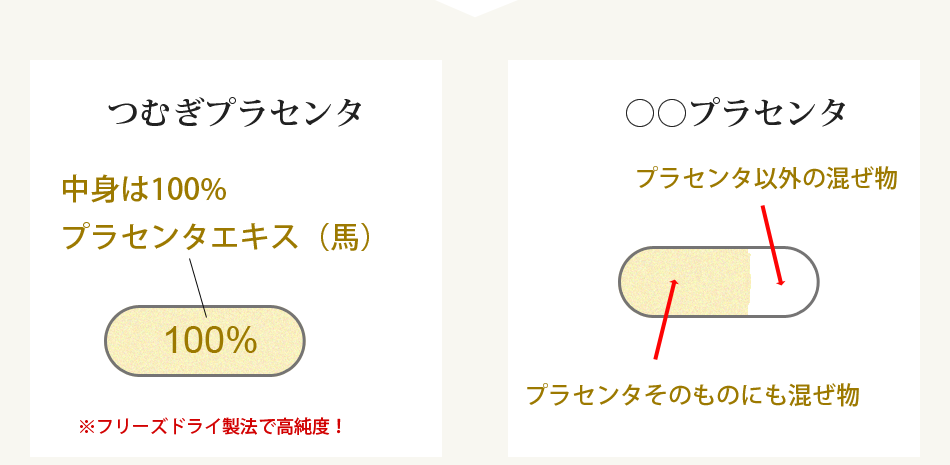Click the fully filled 100% capsule graphic
950x465 pixels.
click(205, 341)
